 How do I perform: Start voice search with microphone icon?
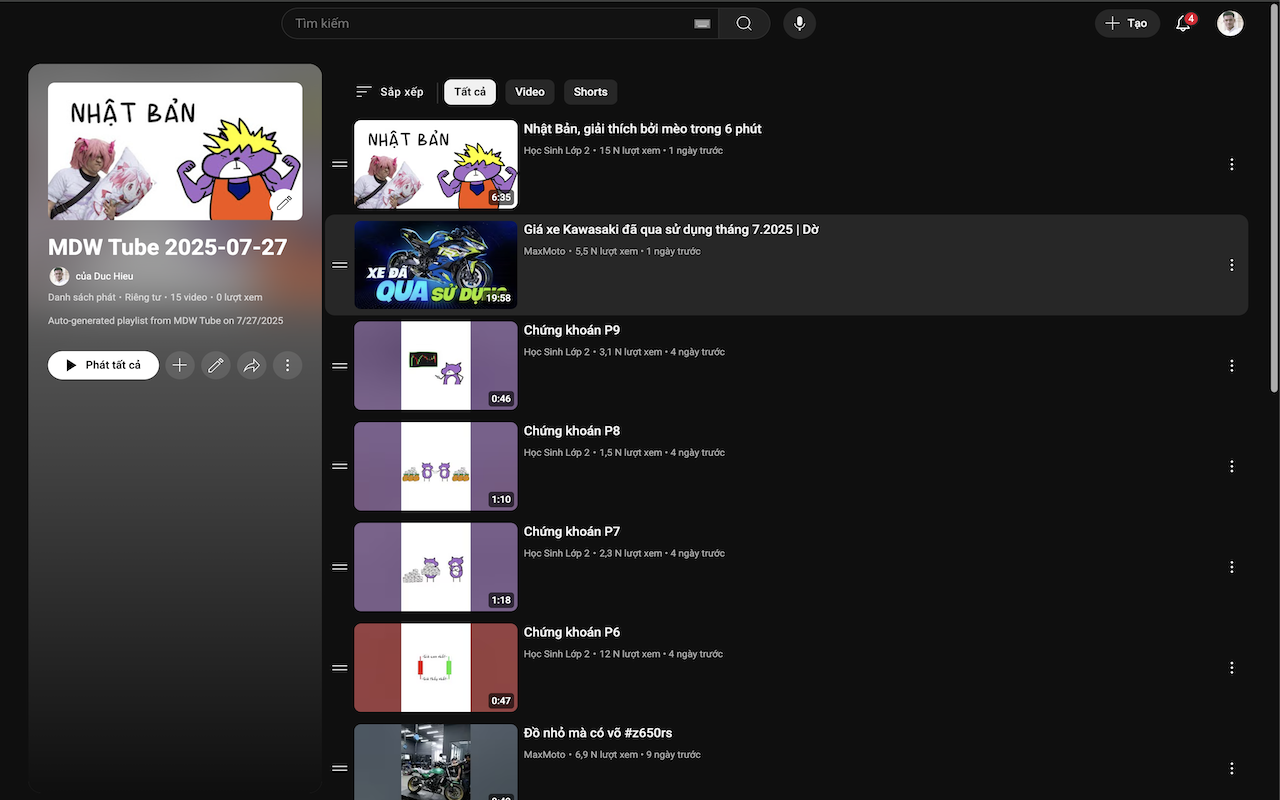point(799,23)
